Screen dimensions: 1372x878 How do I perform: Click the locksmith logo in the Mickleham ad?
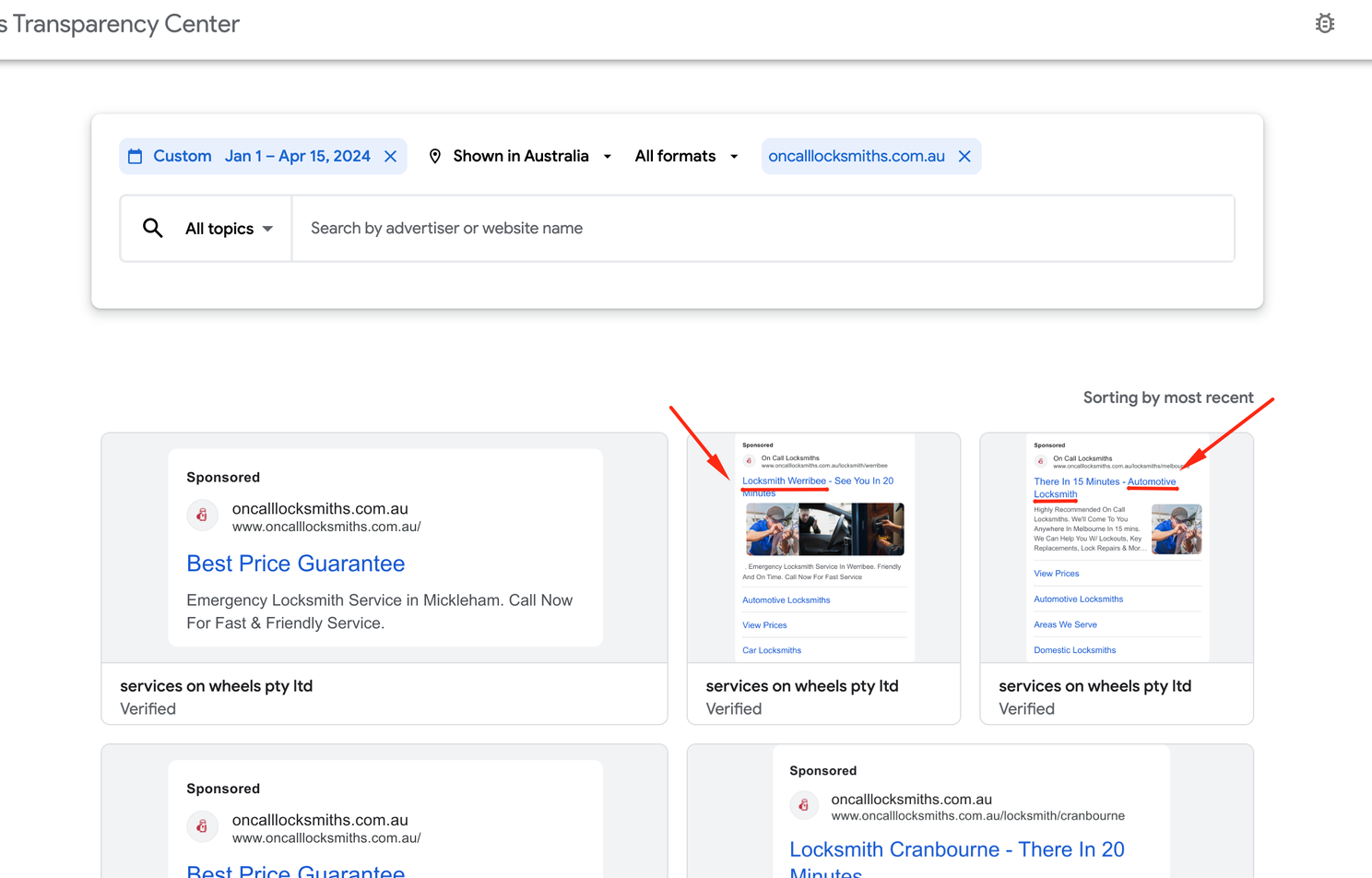202,516
